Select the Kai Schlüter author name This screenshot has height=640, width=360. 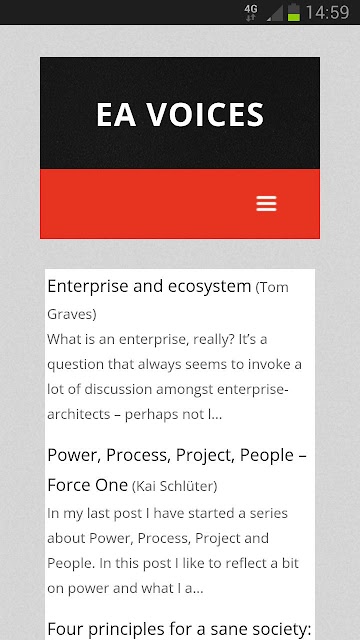coord(175,486)
